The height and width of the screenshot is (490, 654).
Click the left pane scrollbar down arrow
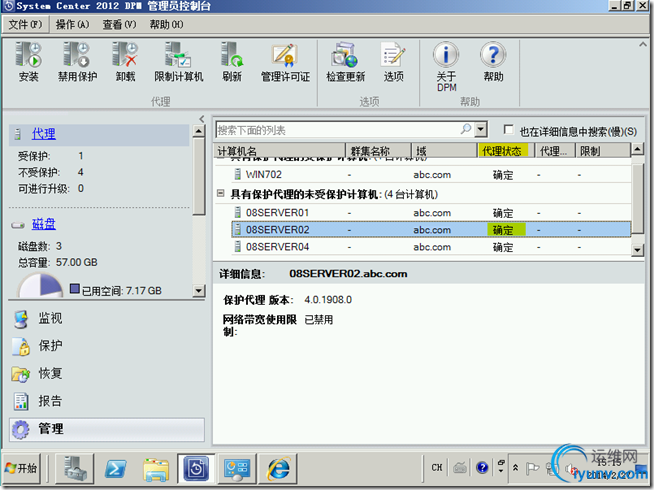click(x=199, y=291)
